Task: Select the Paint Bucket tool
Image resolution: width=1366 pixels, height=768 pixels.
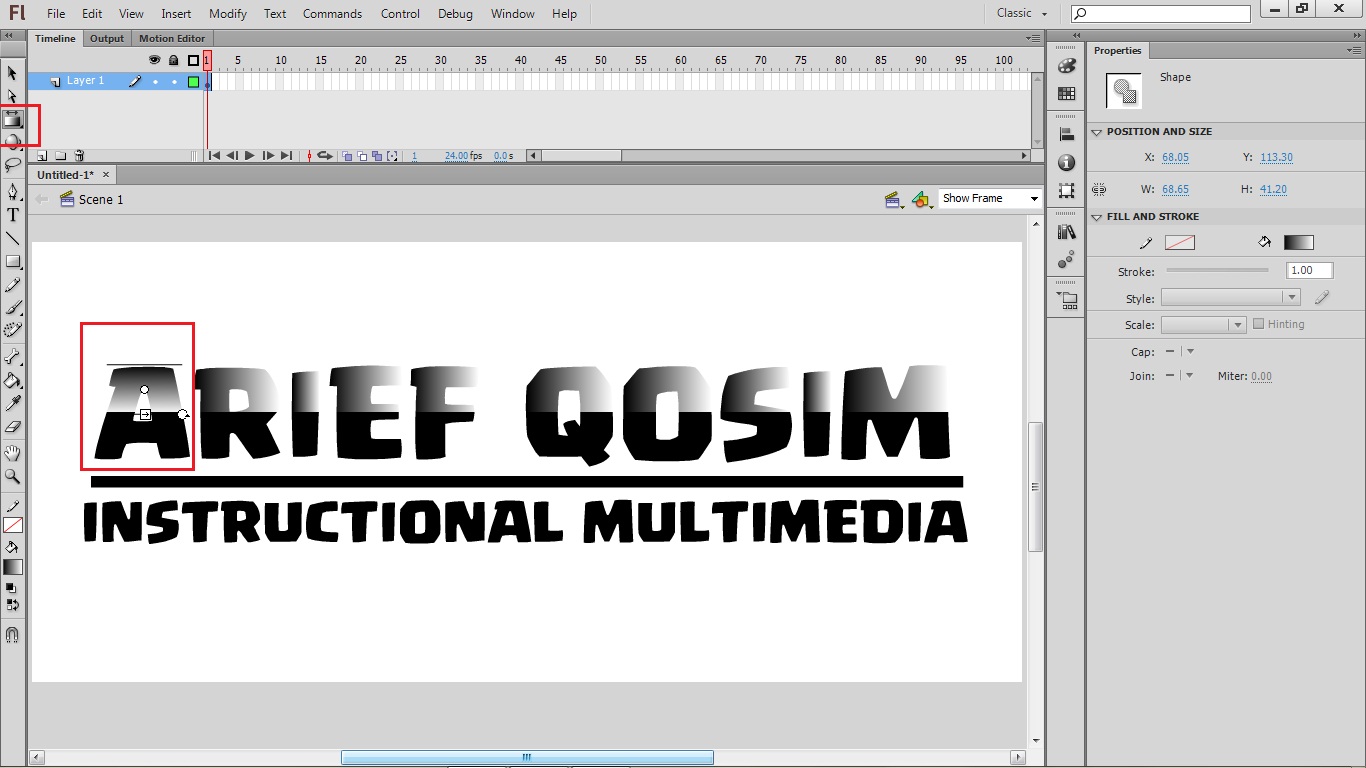Action: click(13, 380)
